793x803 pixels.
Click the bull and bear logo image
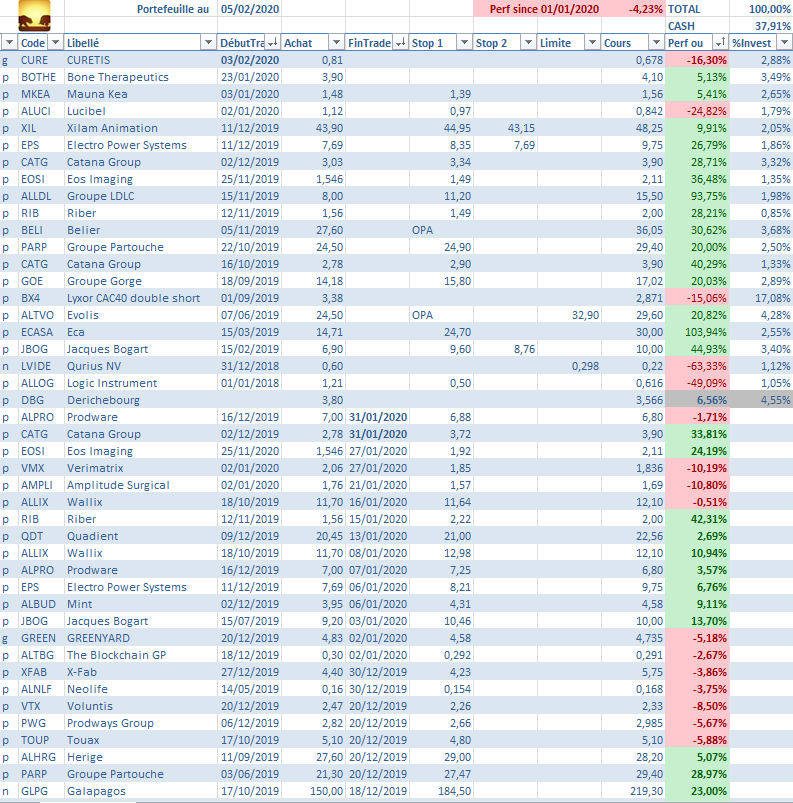click(x=34, y=15)
